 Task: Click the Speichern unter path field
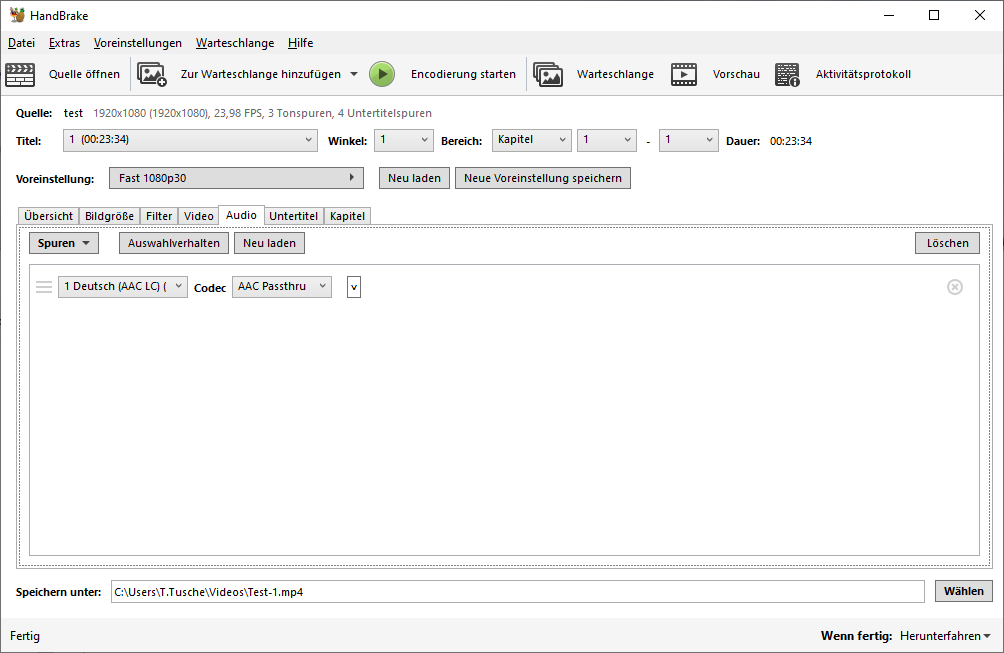coord(518,592)
